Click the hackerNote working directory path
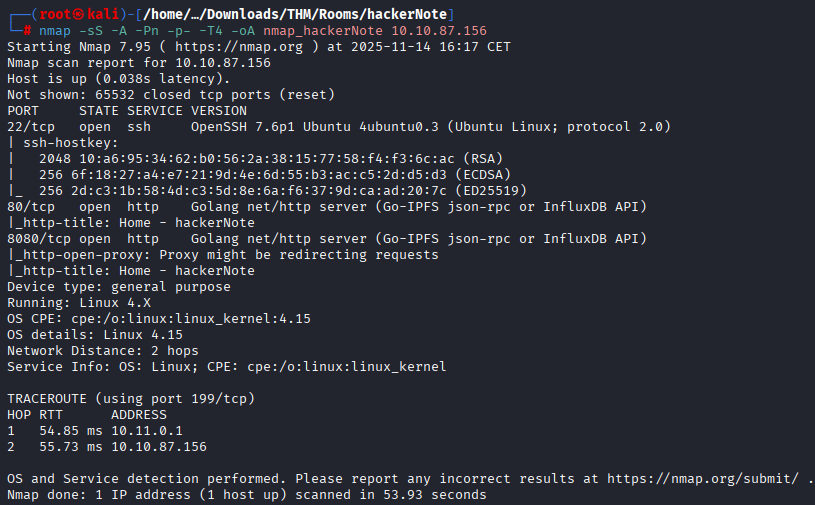 (x=288, y=14)
